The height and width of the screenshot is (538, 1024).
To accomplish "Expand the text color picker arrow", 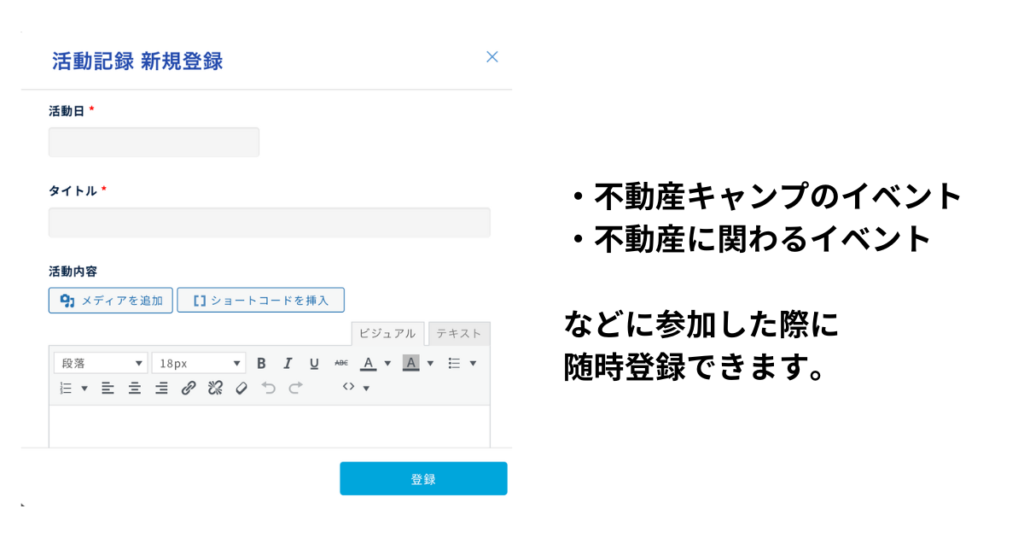I will click(387, 363).
